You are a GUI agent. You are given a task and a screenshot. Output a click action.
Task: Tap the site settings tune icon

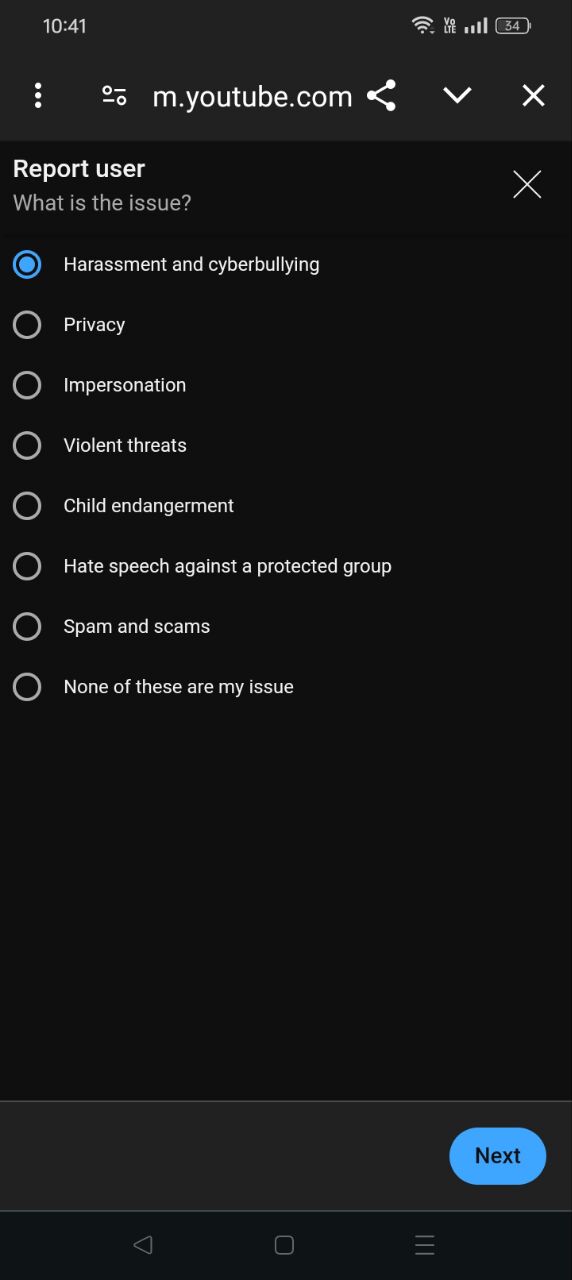coord(114,96)
